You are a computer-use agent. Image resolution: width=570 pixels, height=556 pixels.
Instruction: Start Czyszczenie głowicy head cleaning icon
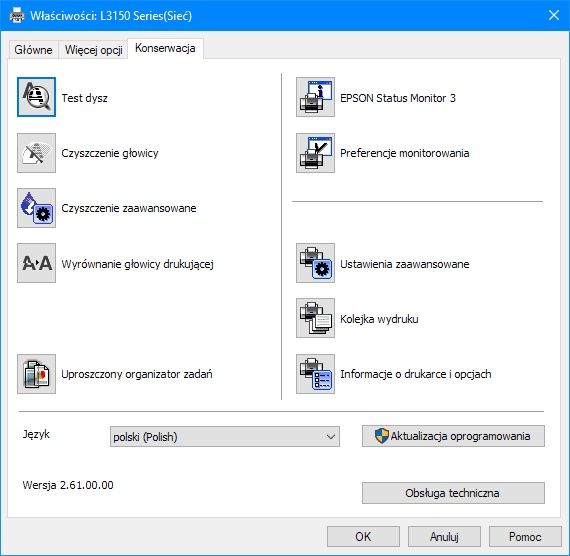(x=36, y=153)
